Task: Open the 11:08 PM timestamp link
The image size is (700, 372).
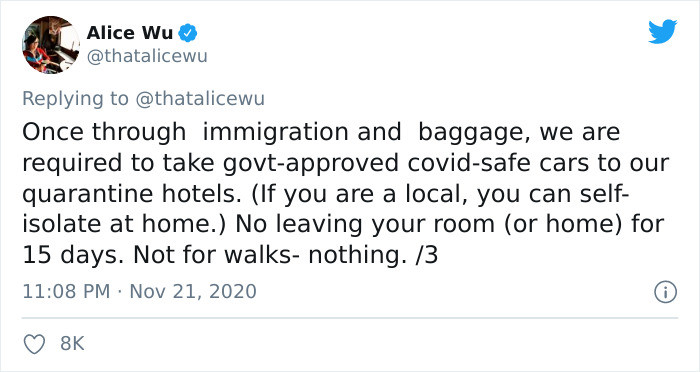Action: (66, 292)
